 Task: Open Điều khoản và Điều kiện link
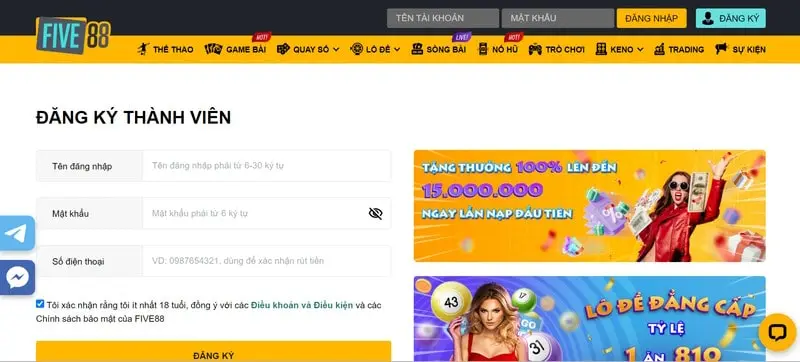(x=302, y=305)
